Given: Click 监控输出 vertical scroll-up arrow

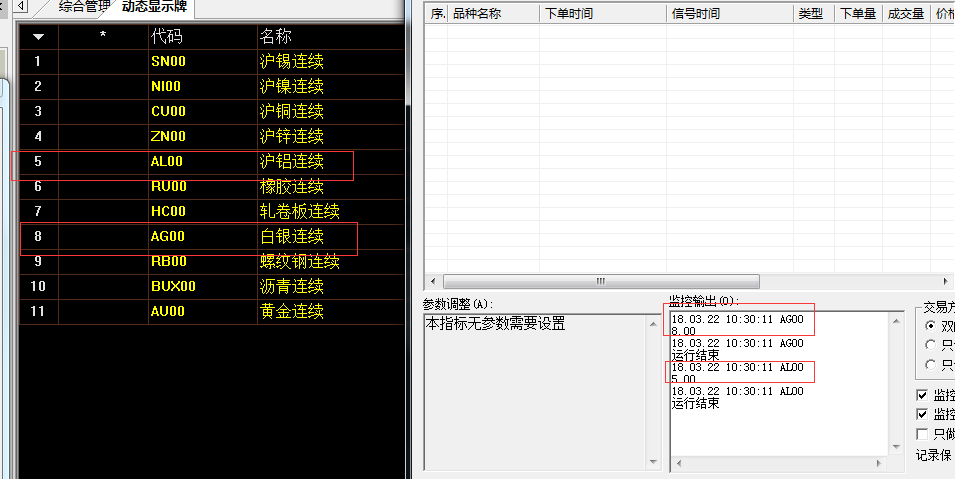Looking at the screenshot, I should pyautogui.click(x=896, y=321).
